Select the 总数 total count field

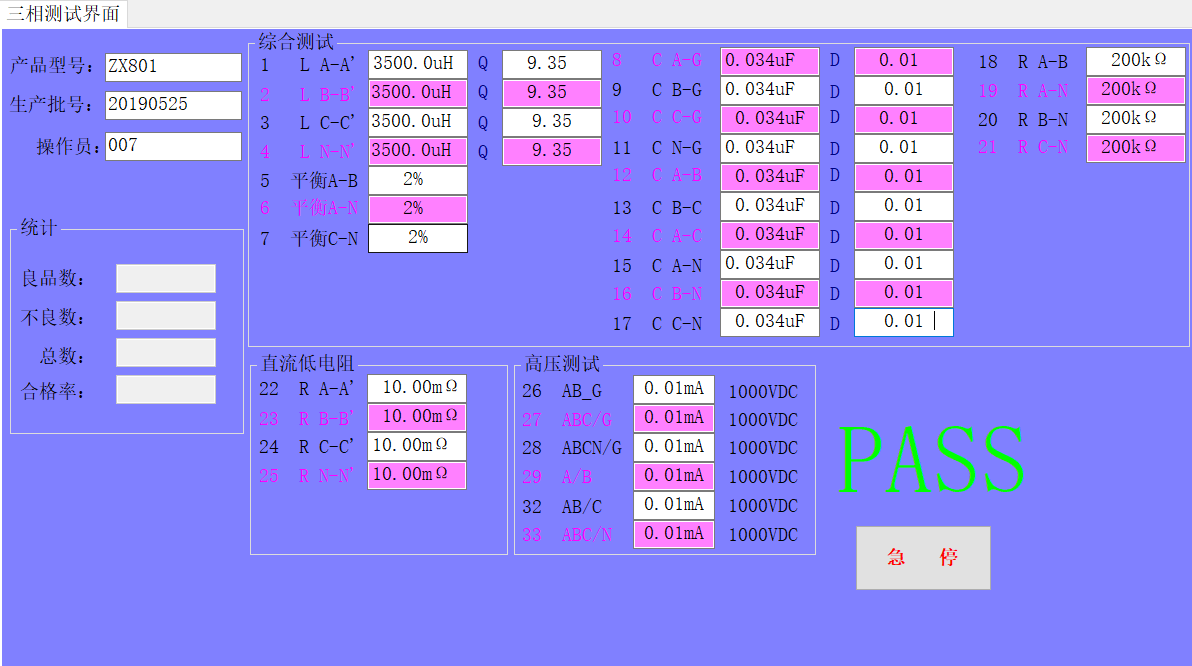coord(165,352)
